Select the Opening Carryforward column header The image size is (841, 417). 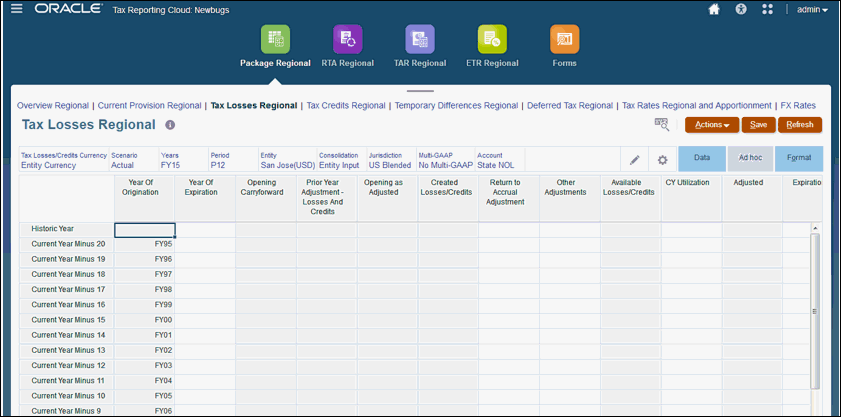click(x=265, y=197)
